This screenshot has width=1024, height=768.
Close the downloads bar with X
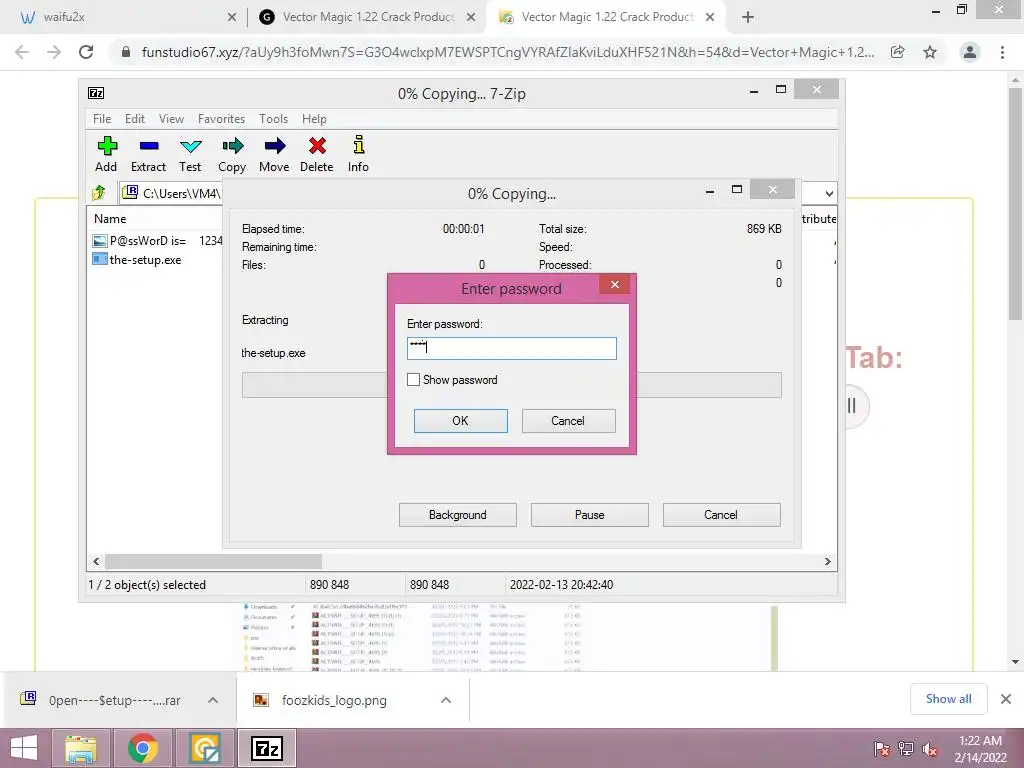pyautogui.click(x=1006, y=699)
